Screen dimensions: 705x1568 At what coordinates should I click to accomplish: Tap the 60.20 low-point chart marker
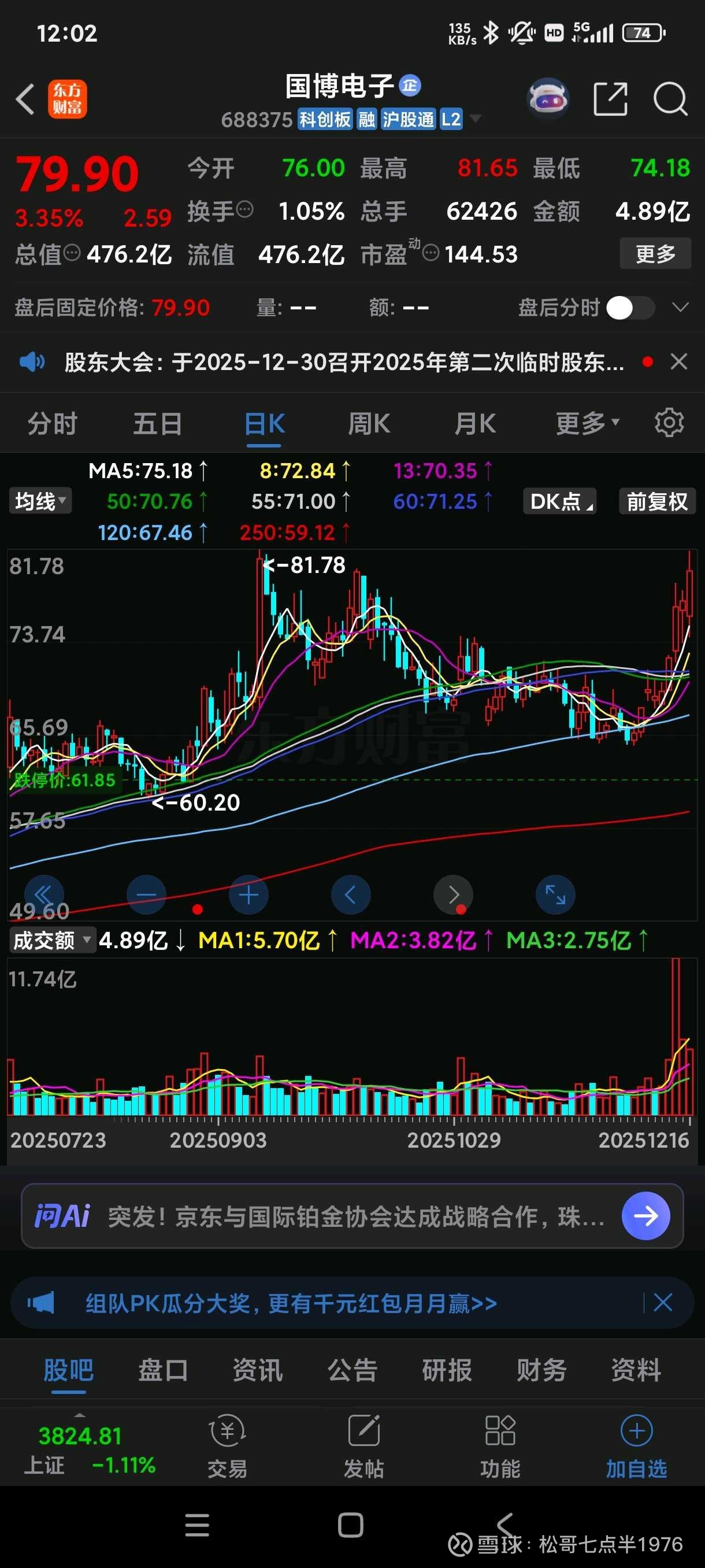[196, 803]
